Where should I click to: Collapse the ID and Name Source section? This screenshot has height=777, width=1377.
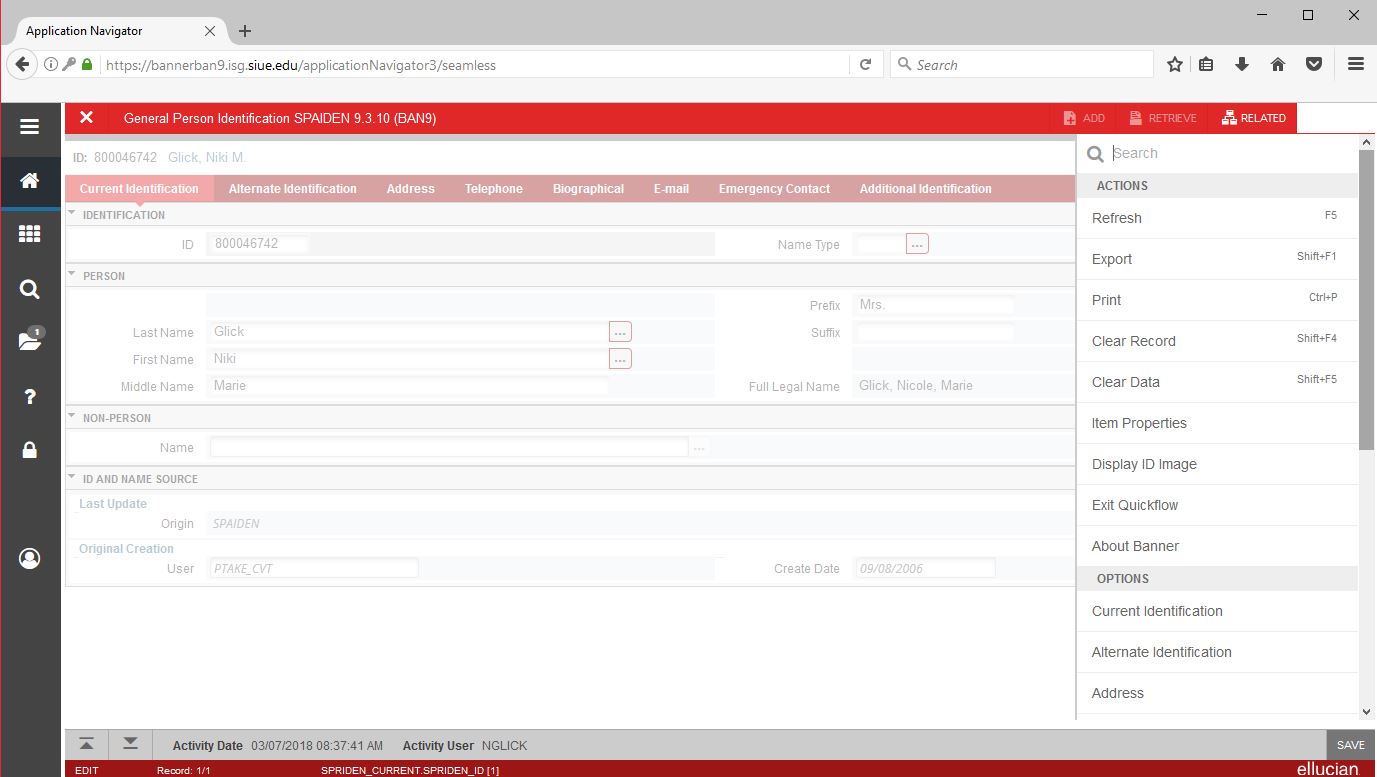point(72,478)
